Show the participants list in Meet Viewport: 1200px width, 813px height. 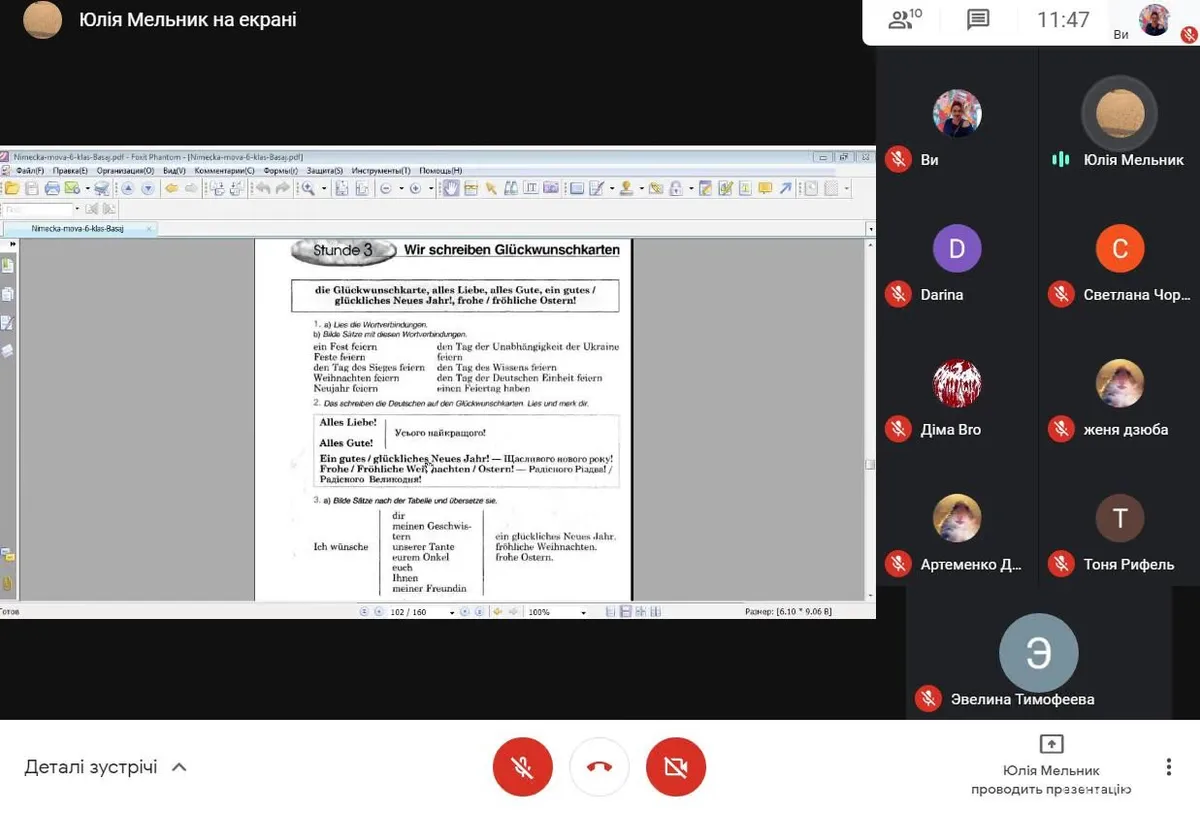coord(904,19)
